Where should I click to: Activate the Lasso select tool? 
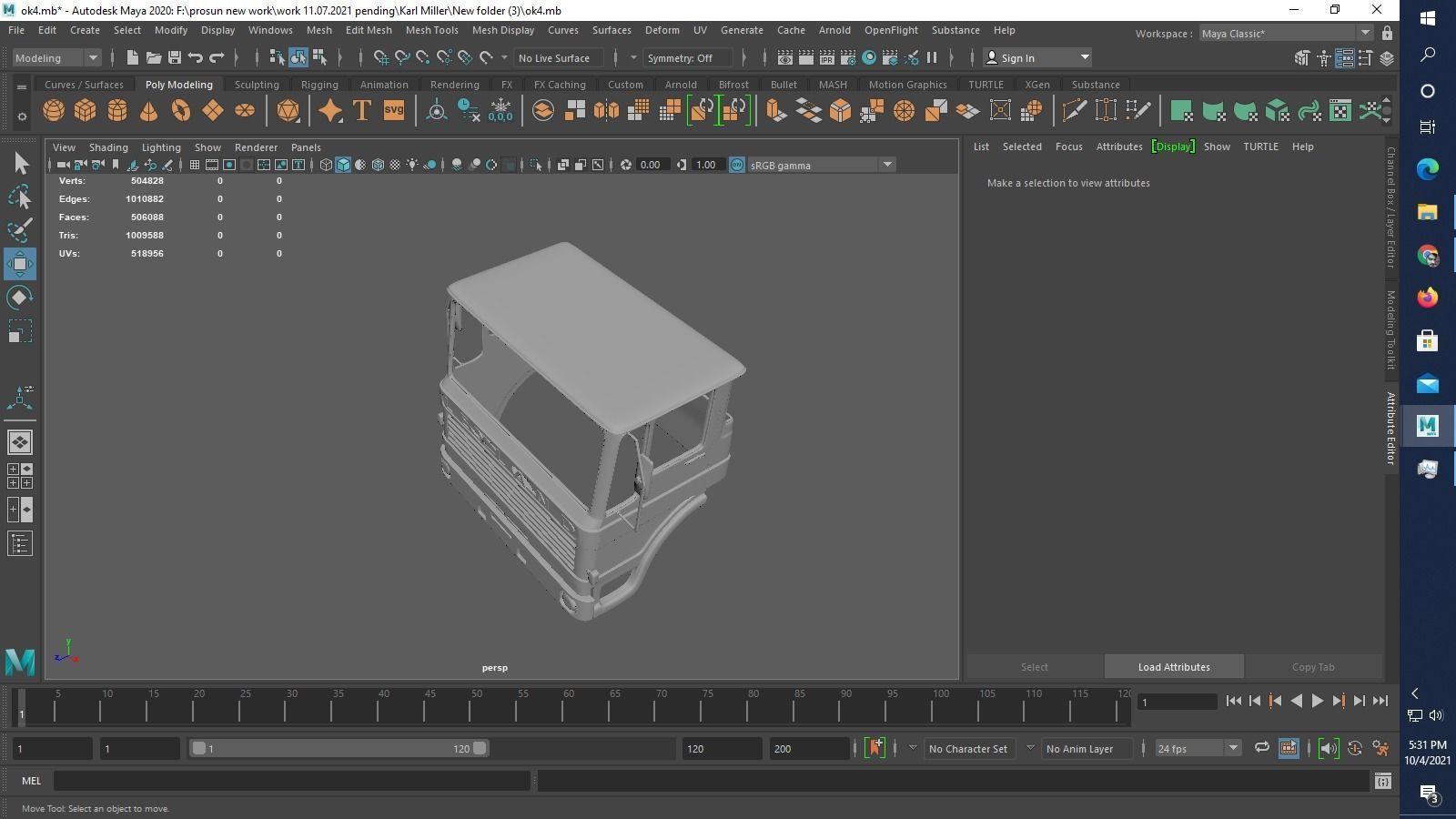(x=20, y=197)
